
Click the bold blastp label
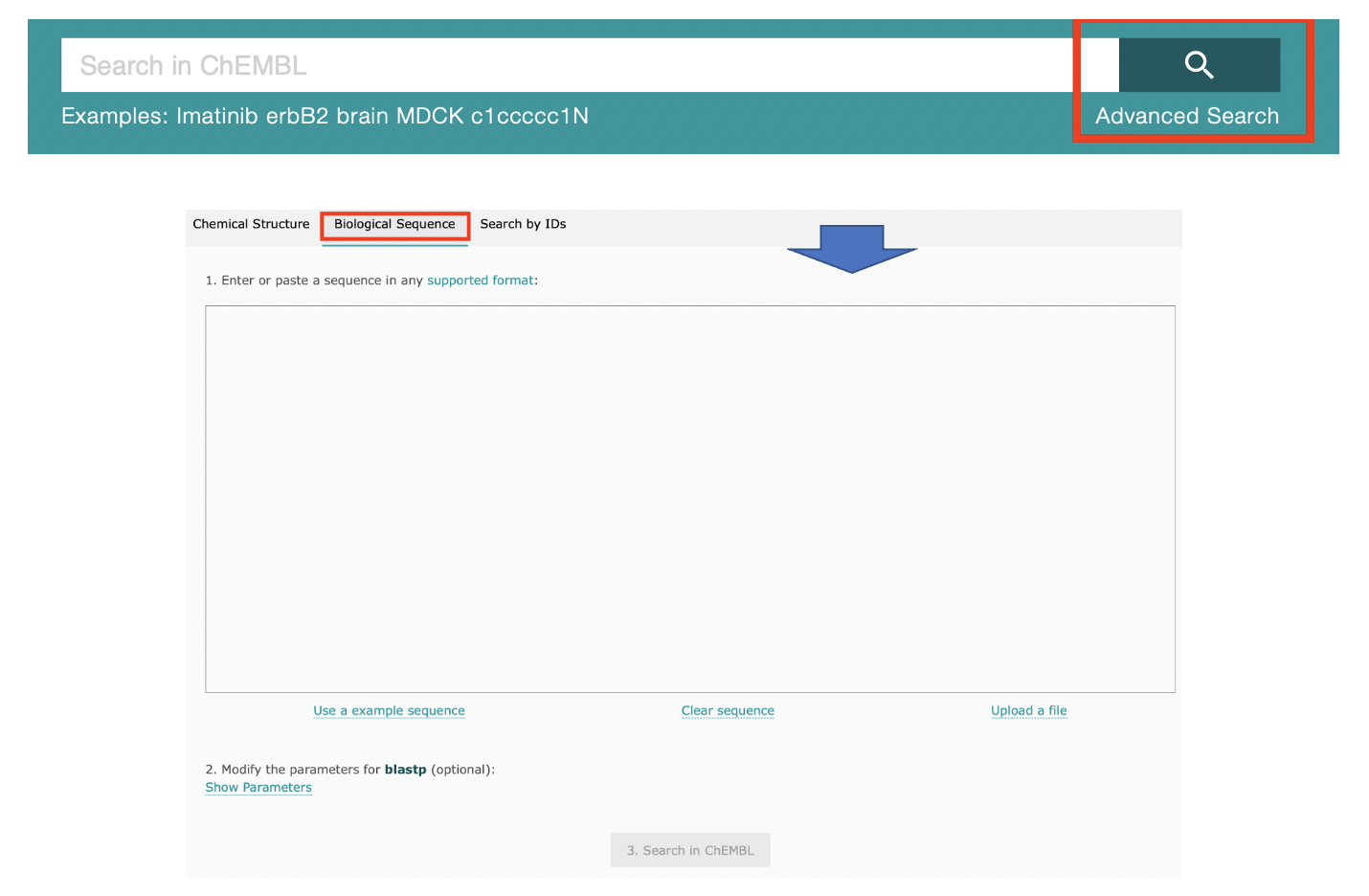tap(405, 770)
